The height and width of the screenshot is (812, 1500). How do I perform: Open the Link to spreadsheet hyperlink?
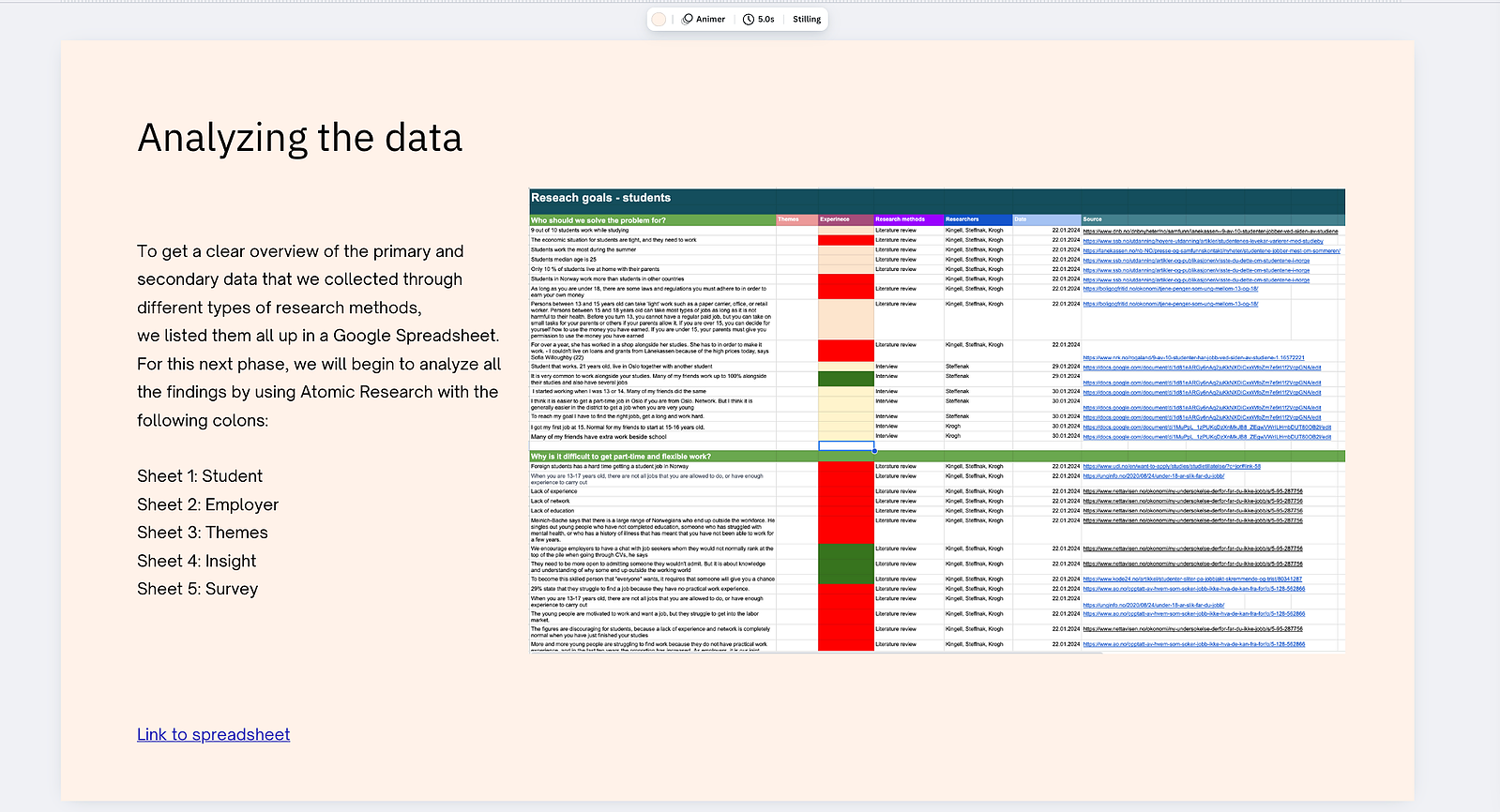point(214,734)
